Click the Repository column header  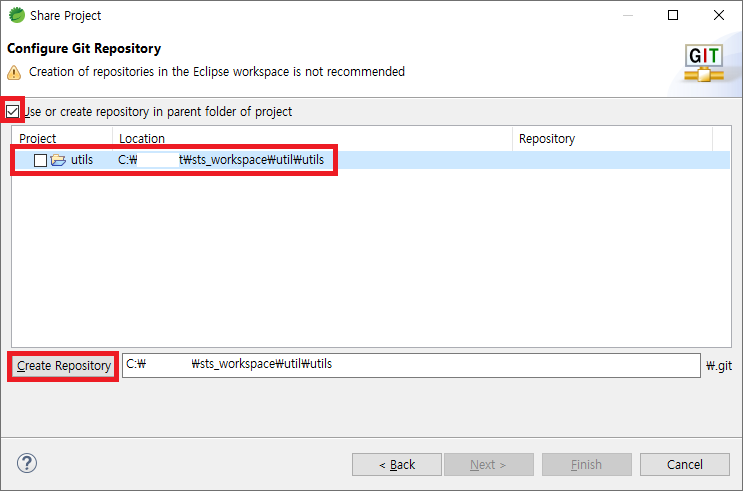[612, 138]
